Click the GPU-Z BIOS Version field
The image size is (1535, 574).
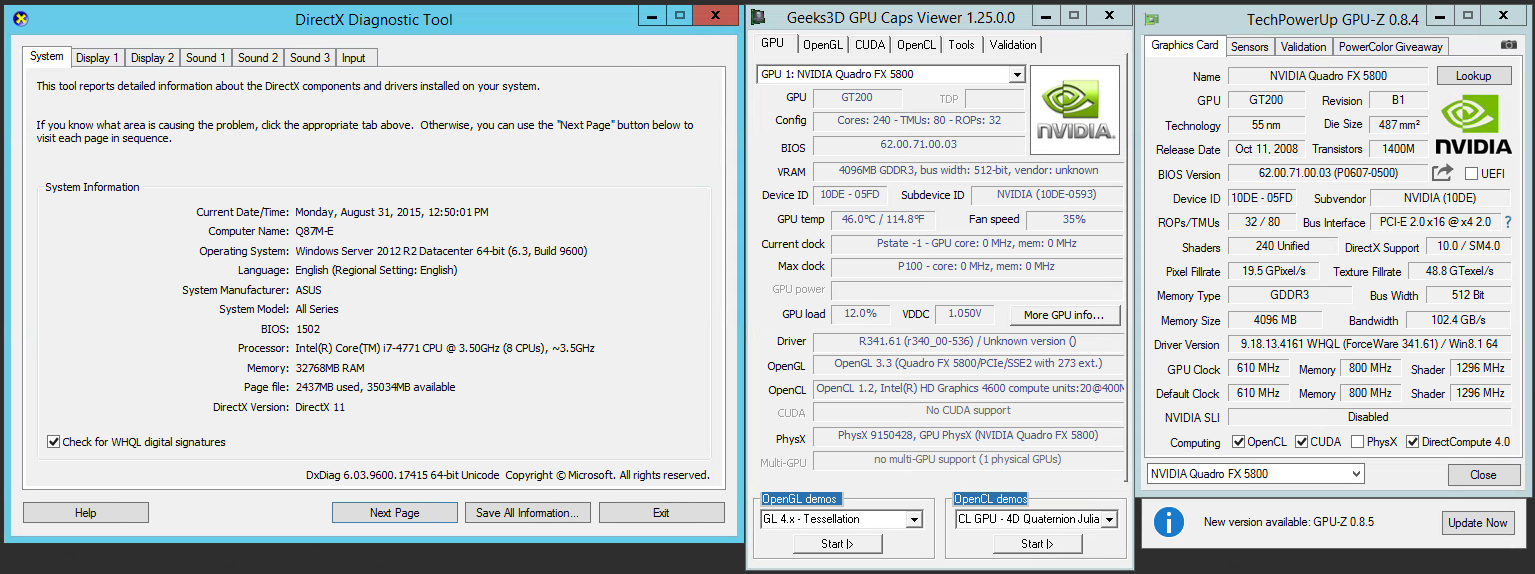[x=1327, y=174]
